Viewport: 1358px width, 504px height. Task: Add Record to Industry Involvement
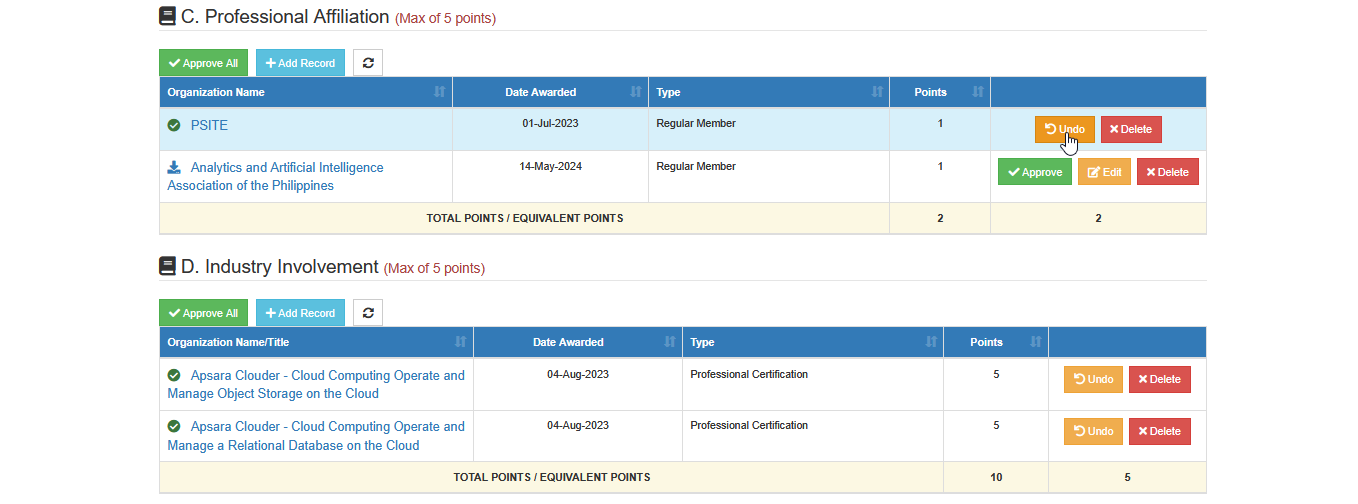300,313
